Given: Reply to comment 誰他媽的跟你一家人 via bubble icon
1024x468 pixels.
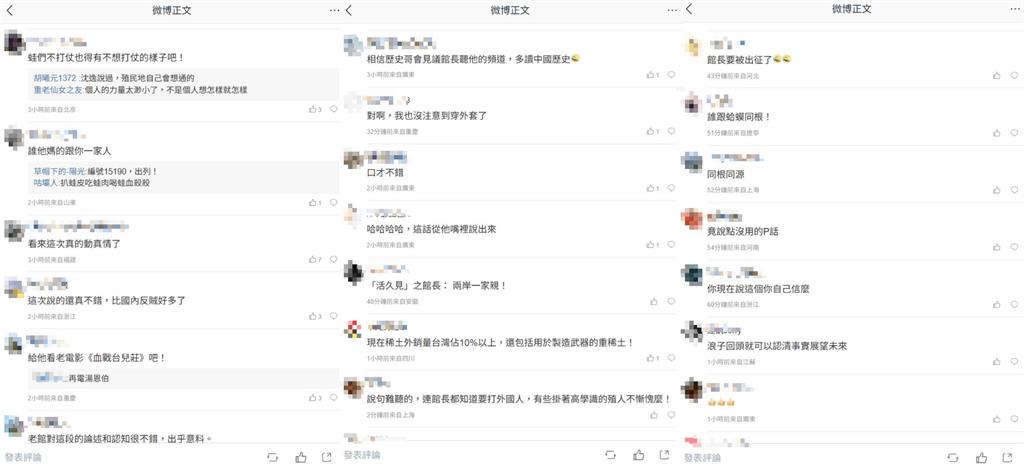Looking at the screenshot, I should pyautogui.click(x=334, y=203).
